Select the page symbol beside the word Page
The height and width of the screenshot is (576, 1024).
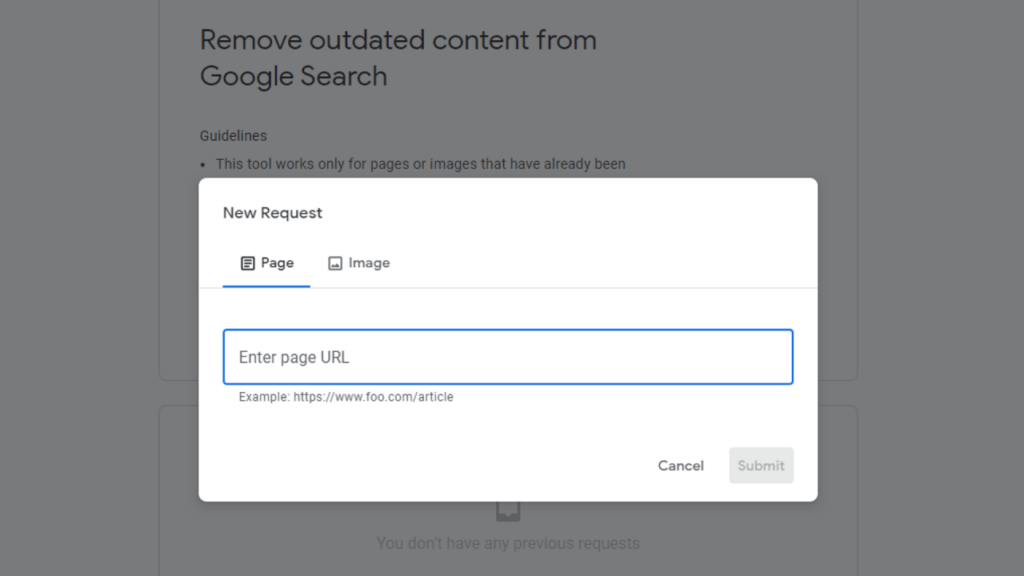click(247, 263)
